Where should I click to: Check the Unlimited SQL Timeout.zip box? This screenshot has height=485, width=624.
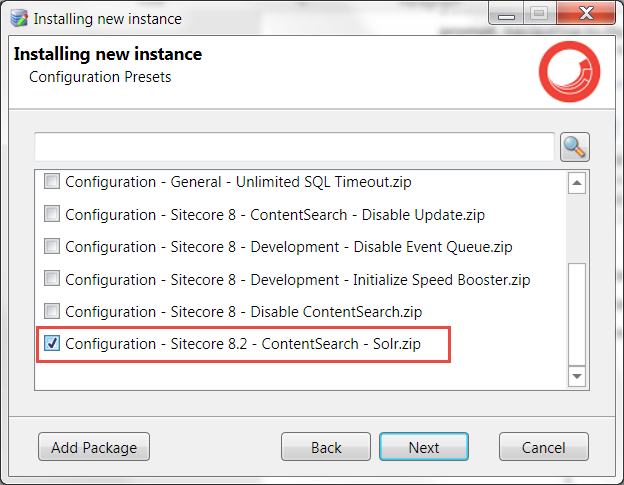[x=52, y=181]
